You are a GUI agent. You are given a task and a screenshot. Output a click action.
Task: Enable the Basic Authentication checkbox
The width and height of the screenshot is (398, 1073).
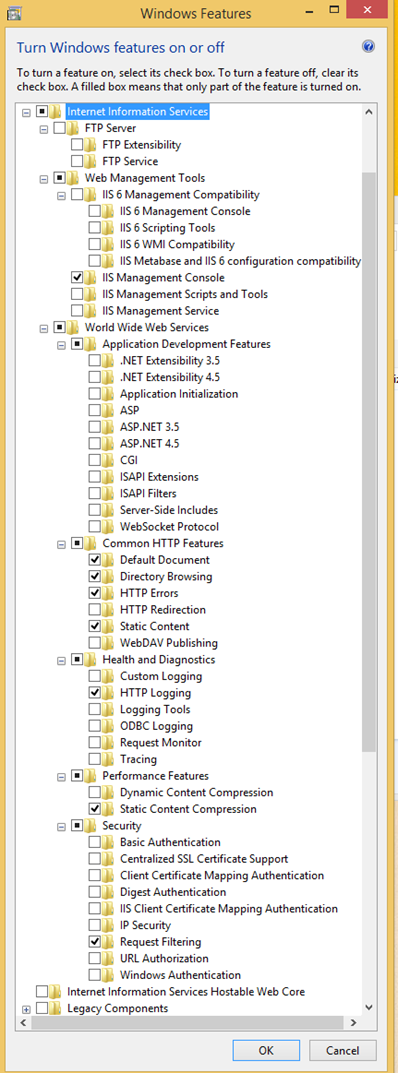pos(94,842)
